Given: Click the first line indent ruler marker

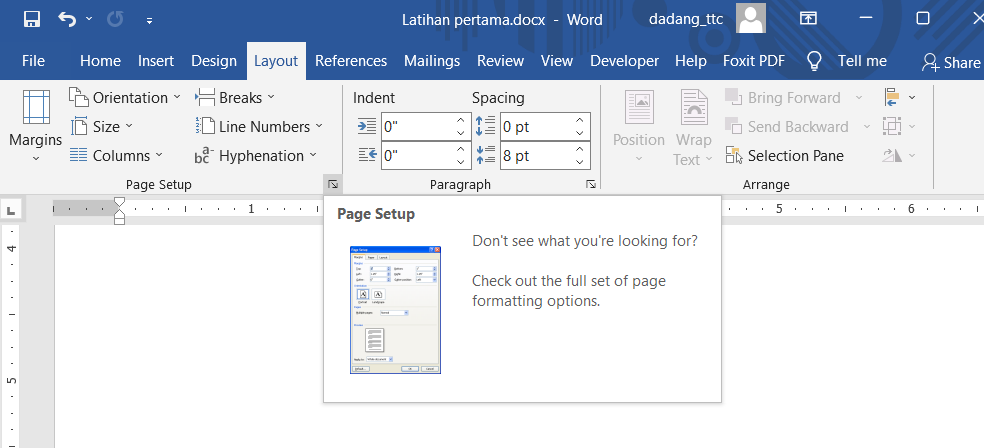Looking at the screenshot, I should coord(119,202).
